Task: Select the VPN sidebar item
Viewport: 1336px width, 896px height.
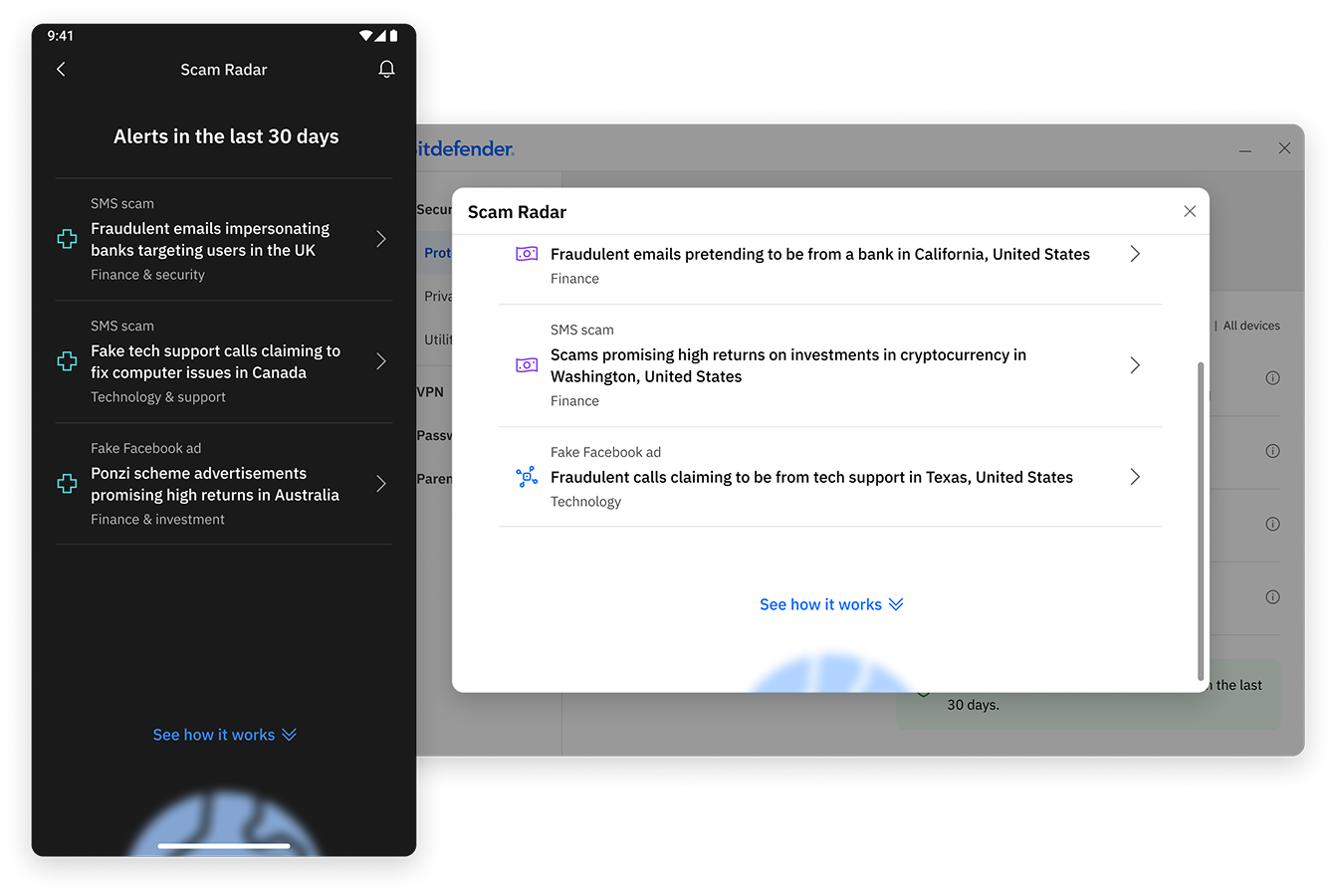Action: [x=431, y=392]
